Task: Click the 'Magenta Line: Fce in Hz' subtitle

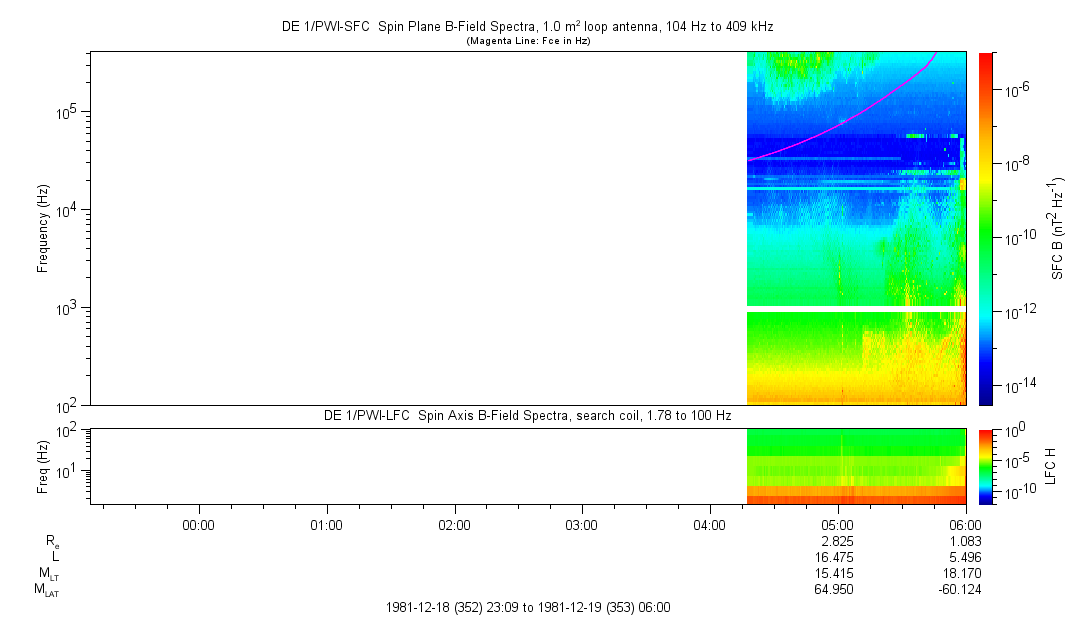Action: (527, 41)
